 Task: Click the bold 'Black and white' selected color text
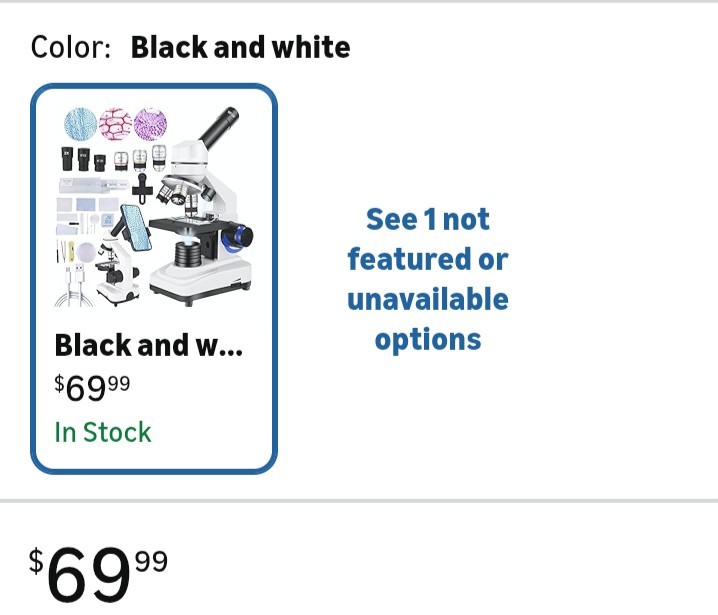(x=240, y=47)
